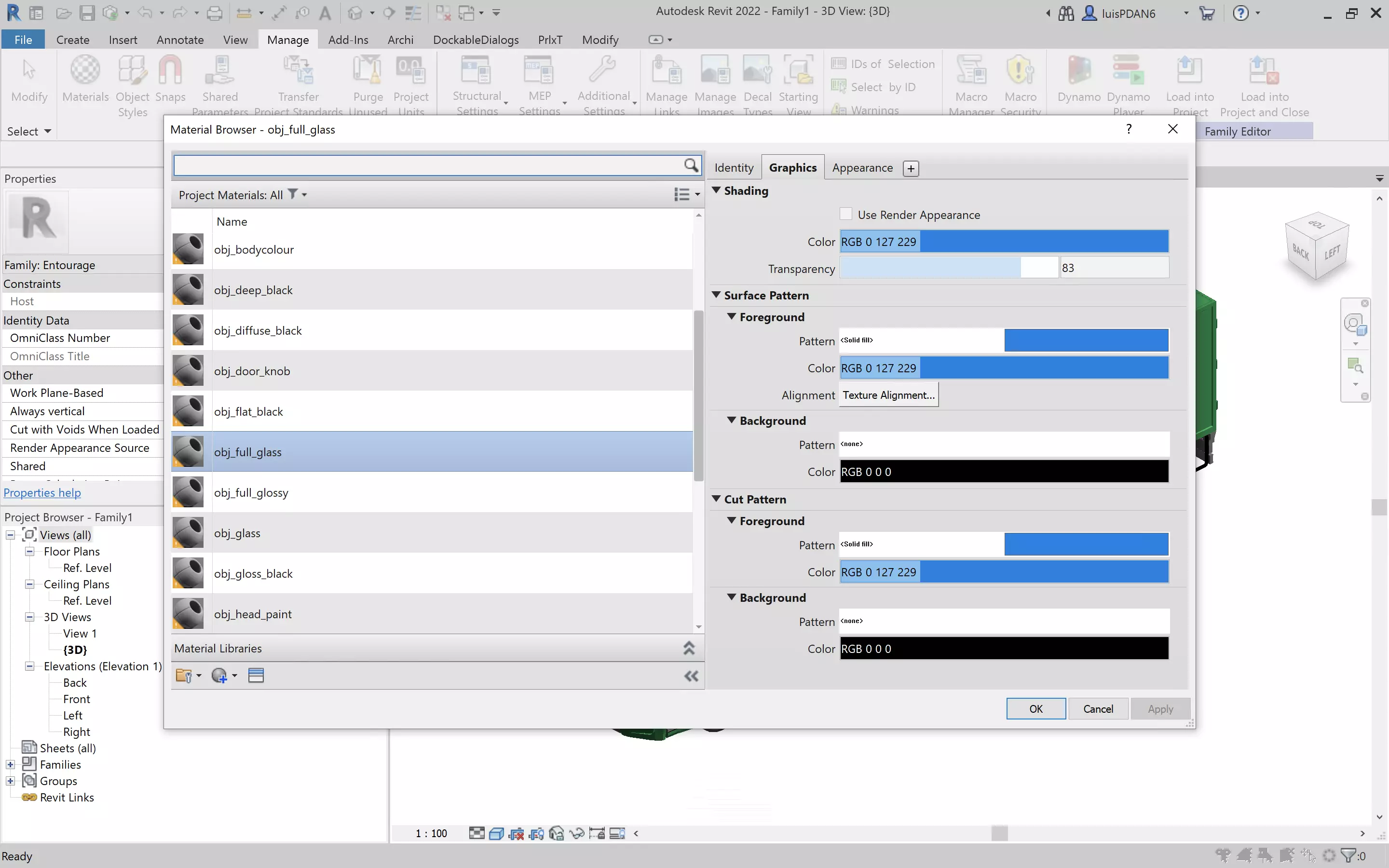Enable Use Render Appearance
Screen dimensions: 1389x868
[x=846, y=213]
